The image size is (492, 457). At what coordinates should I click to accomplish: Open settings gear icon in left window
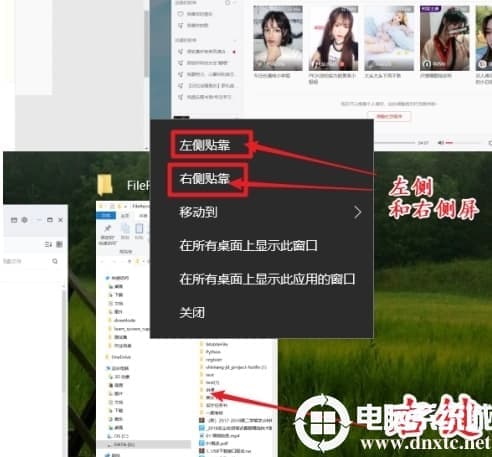tap(24, 220)
